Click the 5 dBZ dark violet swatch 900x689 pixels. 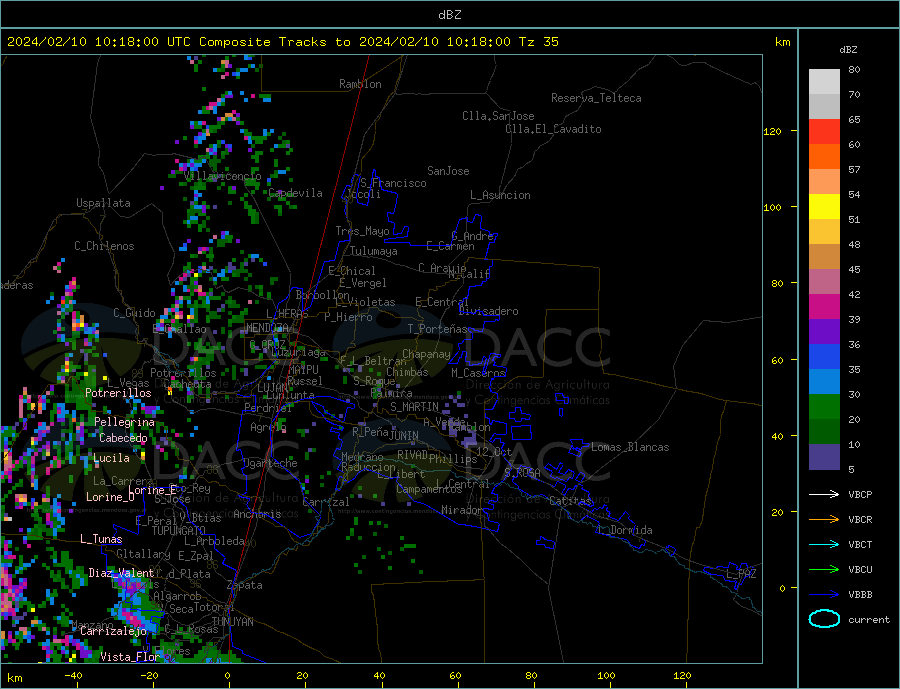pos(824,457)
